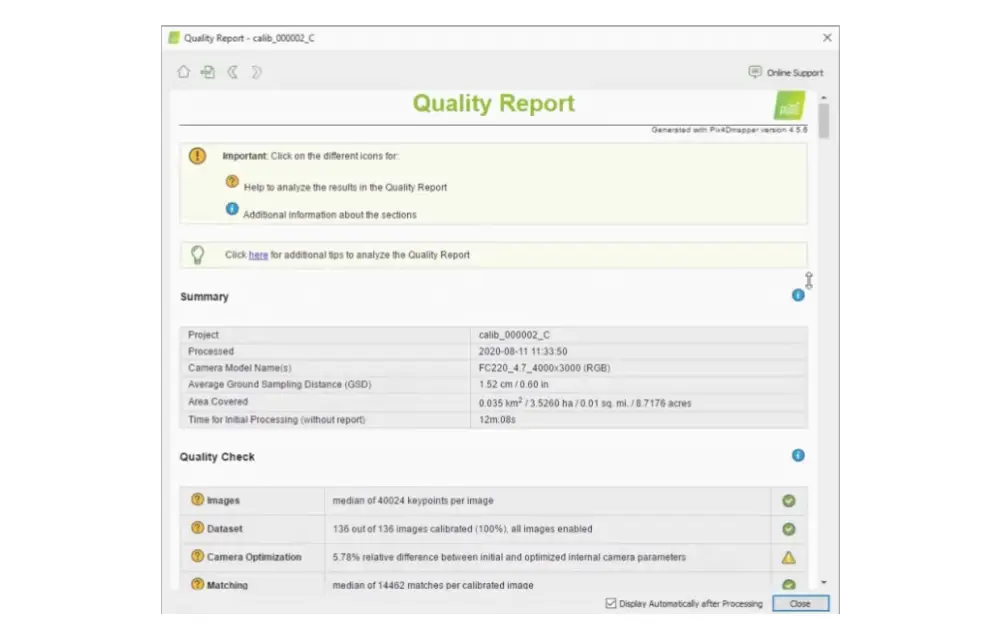
Task: Open help icon for Dataset row
Action: click(x=198, y=528)
